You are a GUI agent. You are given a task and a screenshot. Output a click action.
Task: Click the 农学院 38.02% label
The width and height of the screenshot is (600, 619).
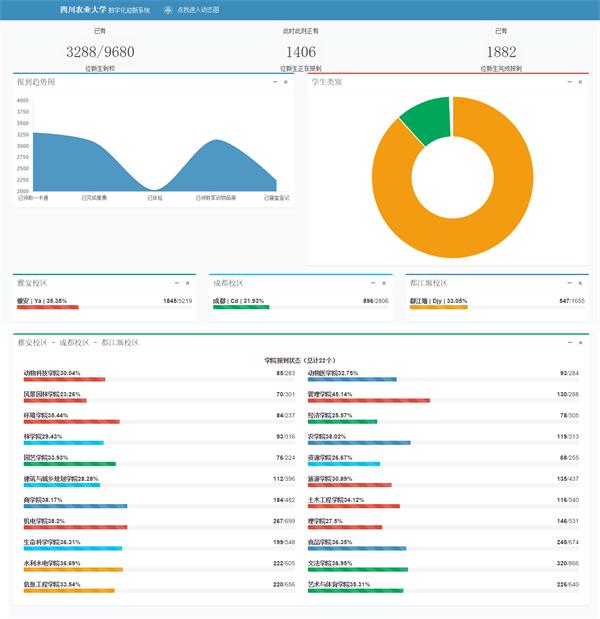(327, 437)
